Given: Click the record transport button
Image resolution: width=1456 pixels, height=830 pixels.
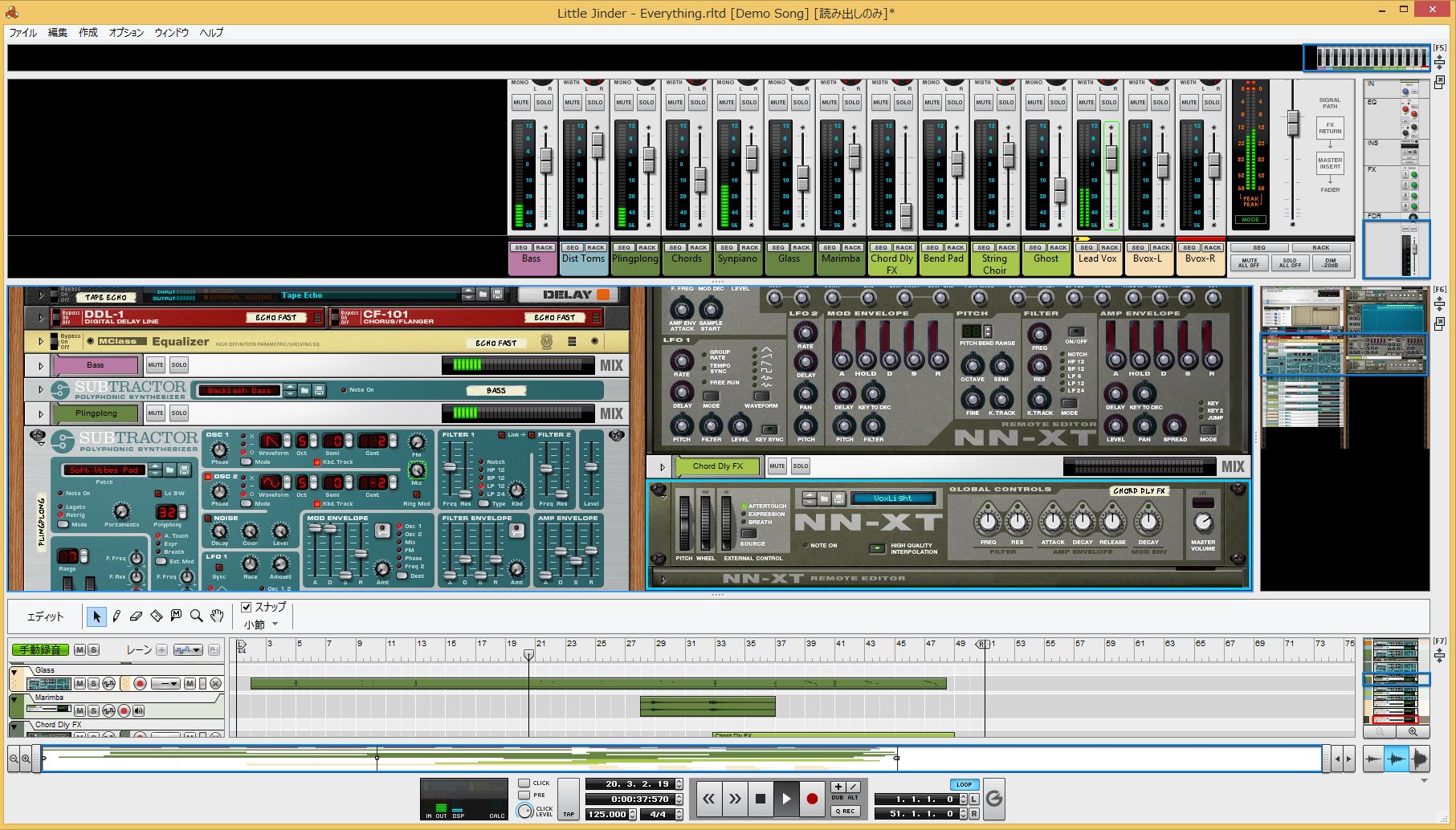Looking at the screenshot, I should click(x=812, y=799).
